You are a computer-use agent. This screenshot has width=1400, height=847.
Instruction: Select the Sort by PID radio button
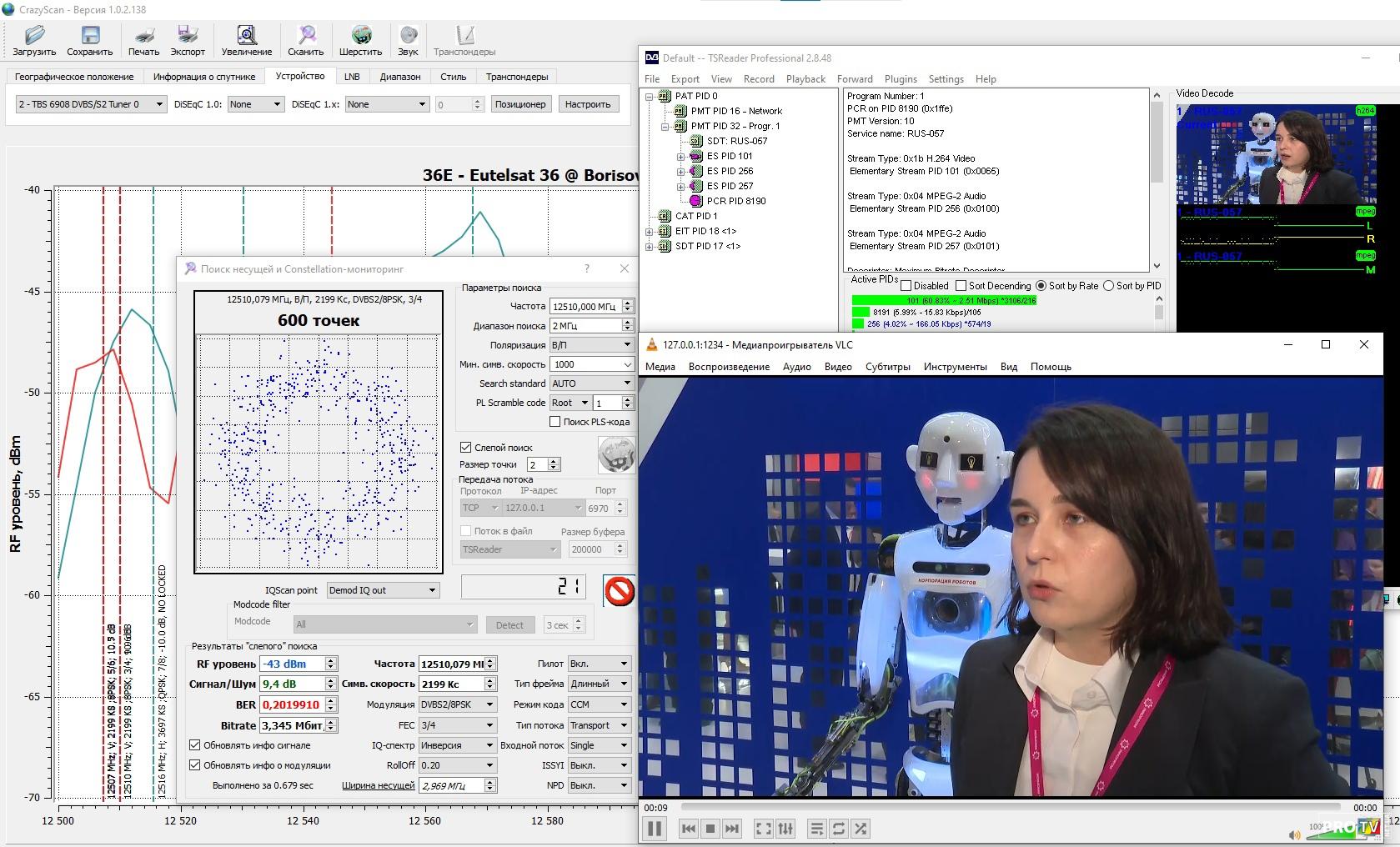[x=1108, y=286]
